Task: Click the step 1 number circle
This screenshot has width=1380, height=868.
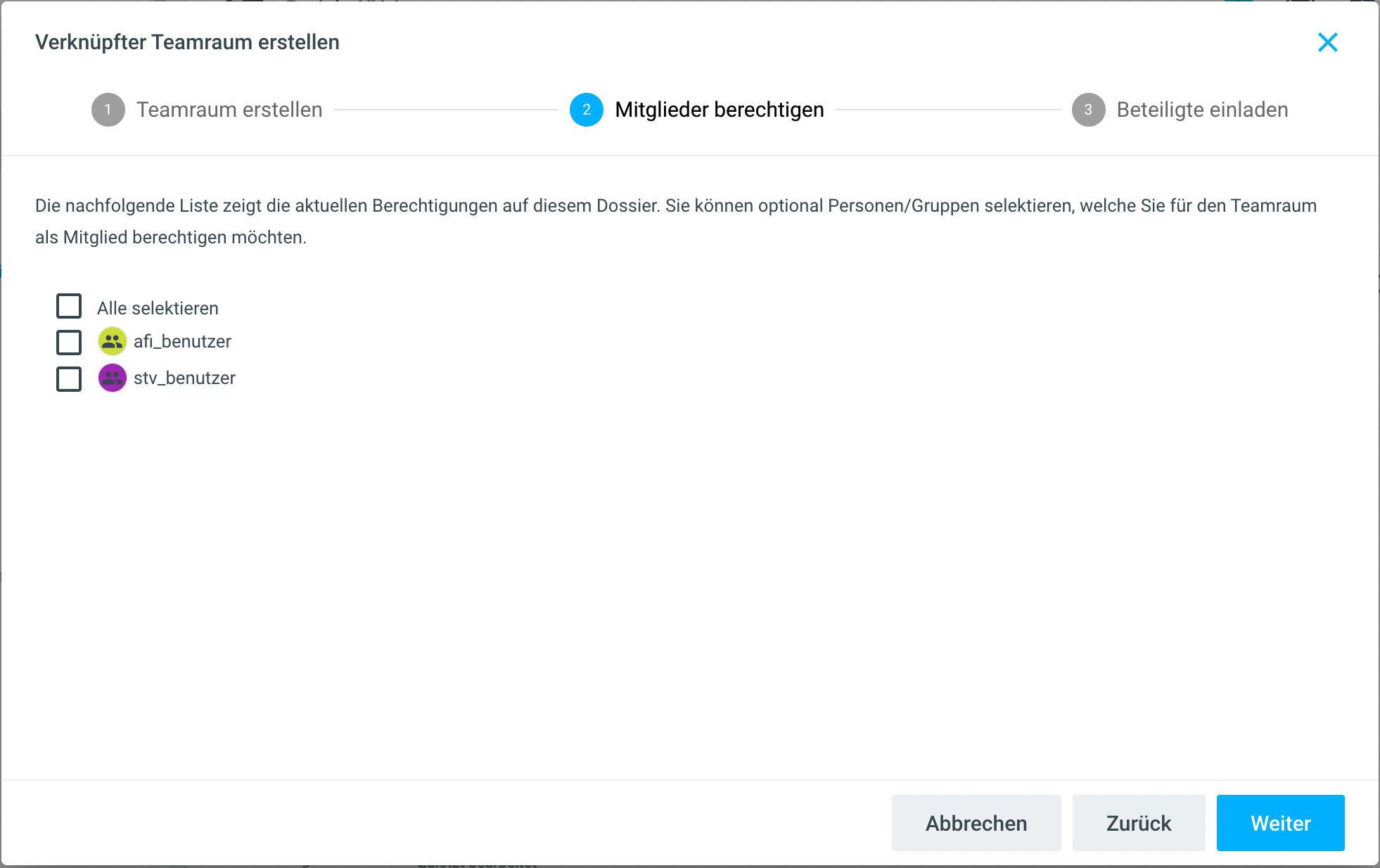Action: (x=108, y=110)
